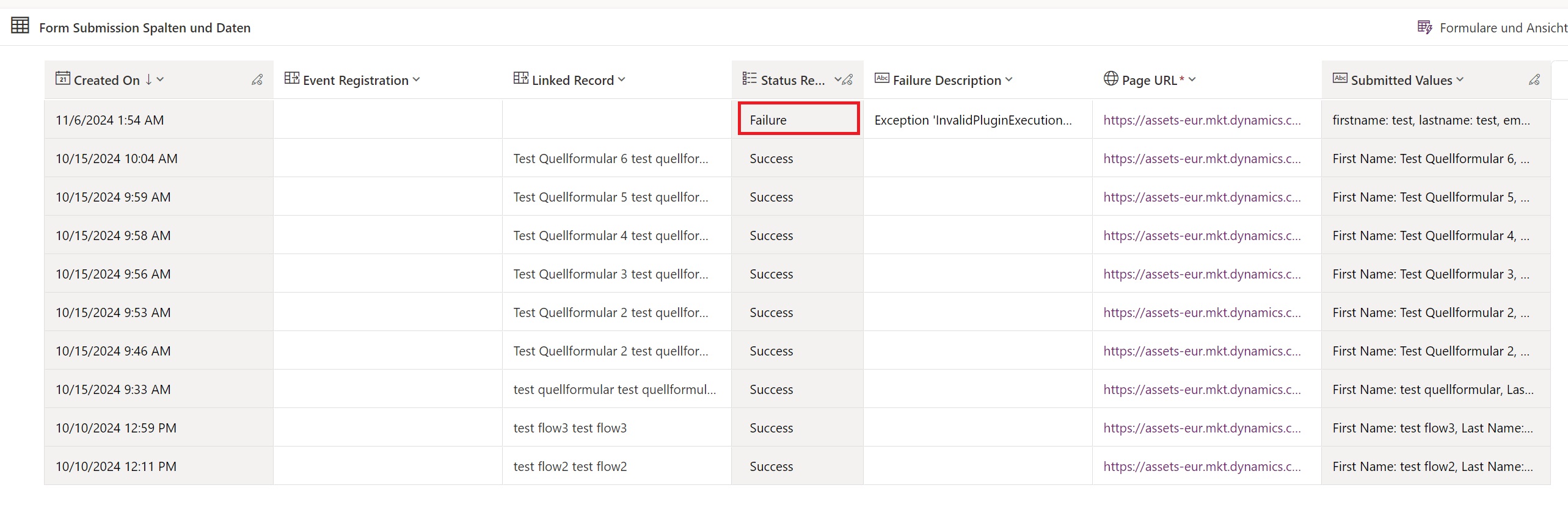Select the 10/10/2024 12:59 PM cell
Image resolution: width=1568 pixels, height=507 pixels.
(x=159, y=428)
